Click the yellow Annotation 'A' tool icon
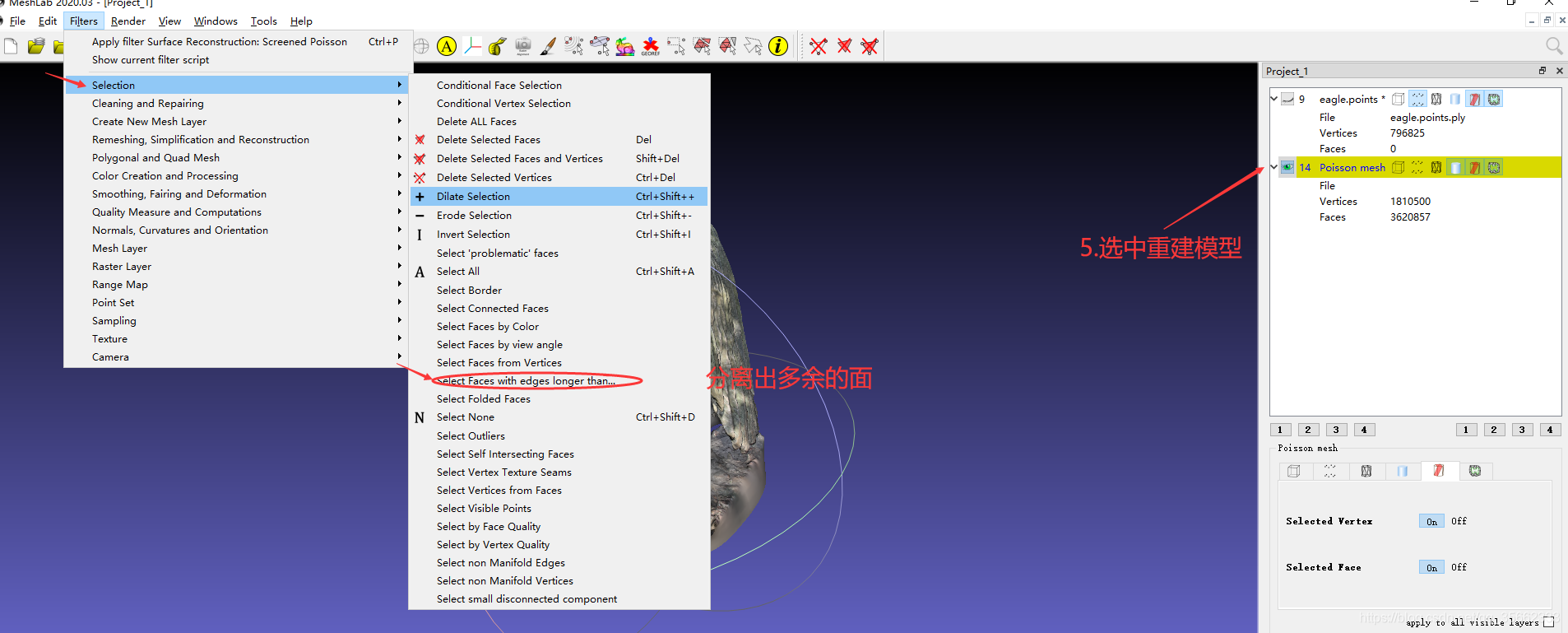The image size is (1568, 633). (447, 46)
